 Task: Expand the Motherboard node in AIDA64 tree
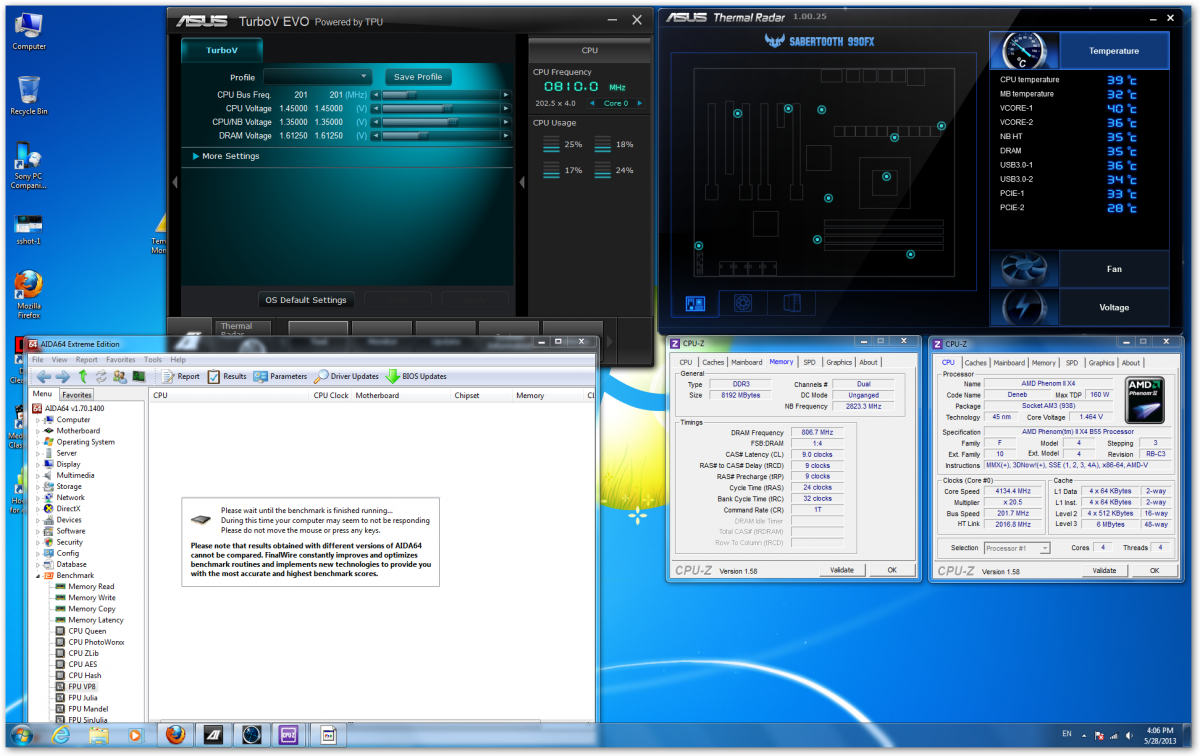38,431
